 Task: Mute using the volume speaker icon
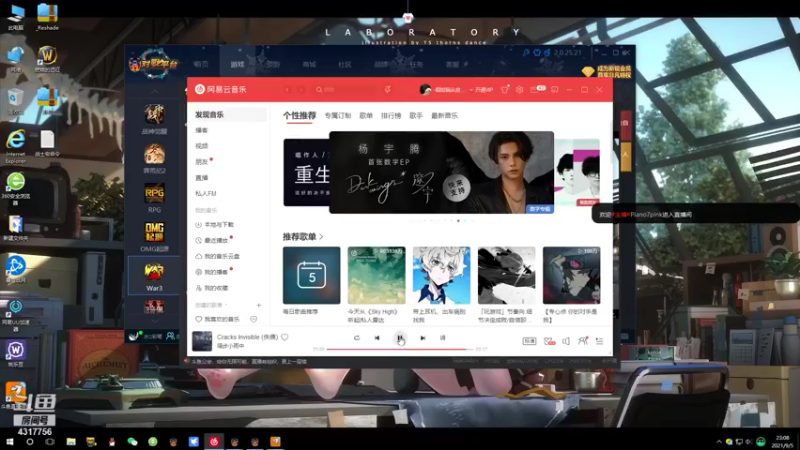tap(566, 341)
